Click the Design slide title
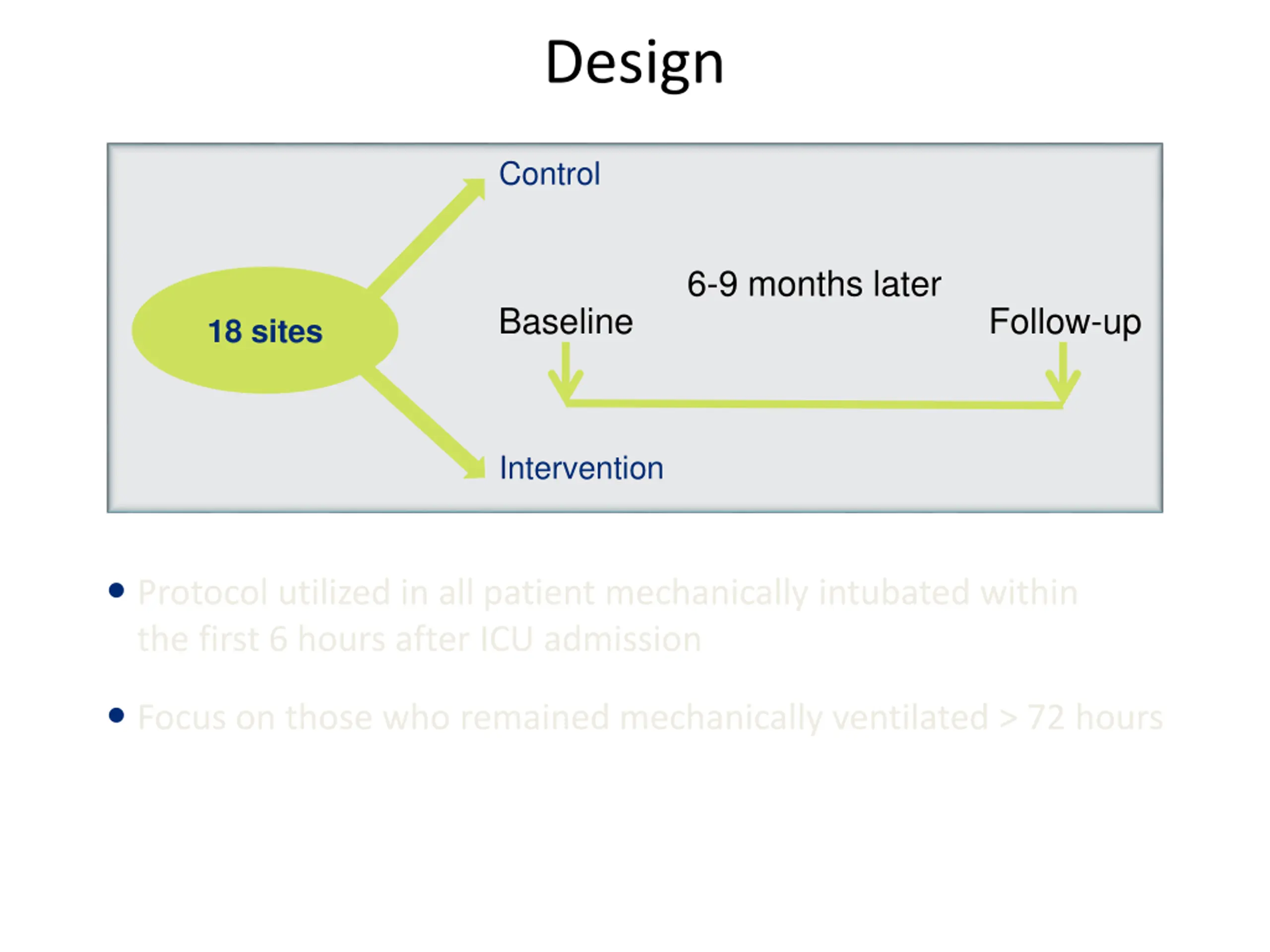1270x952 pixels. [635, 63]
